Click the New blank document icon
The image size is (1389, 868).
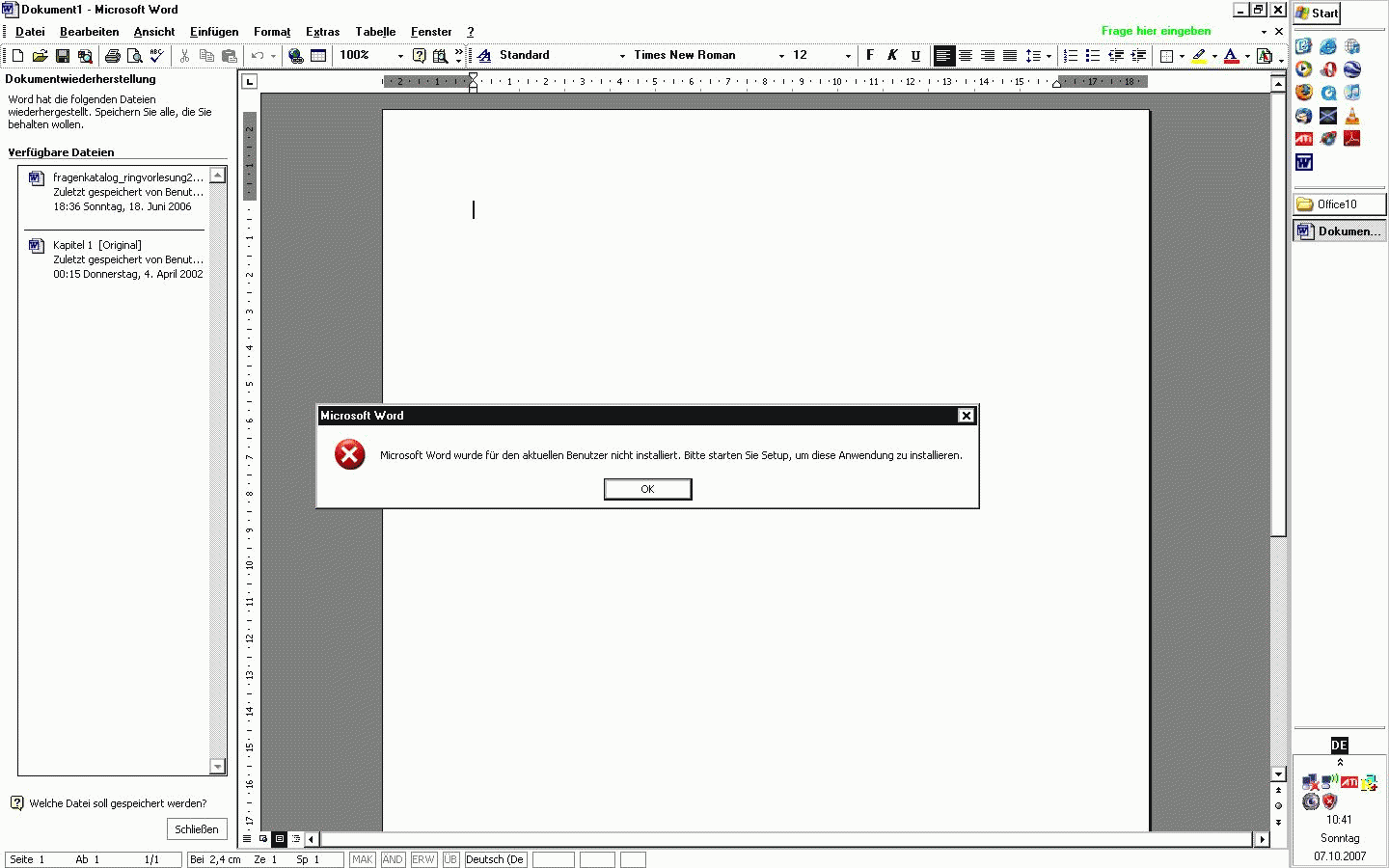[17, 56]
